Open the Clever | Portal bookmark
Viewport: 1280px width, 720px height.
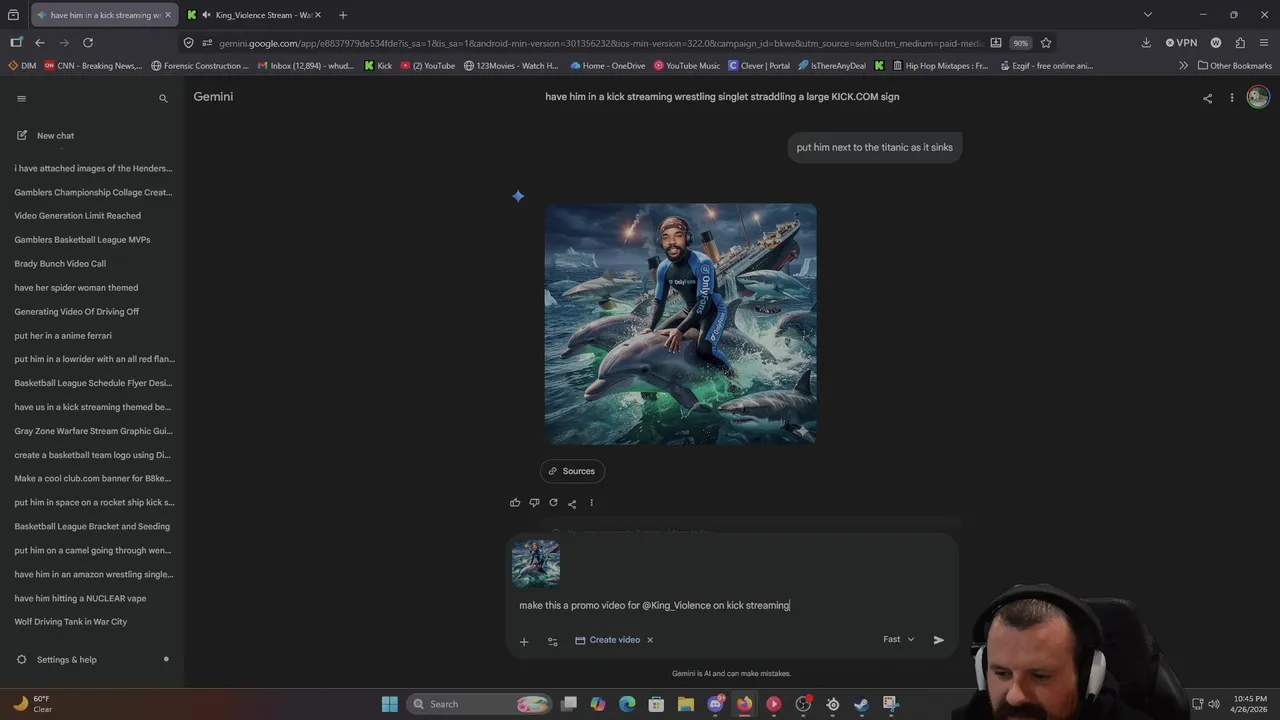[759, 66]
